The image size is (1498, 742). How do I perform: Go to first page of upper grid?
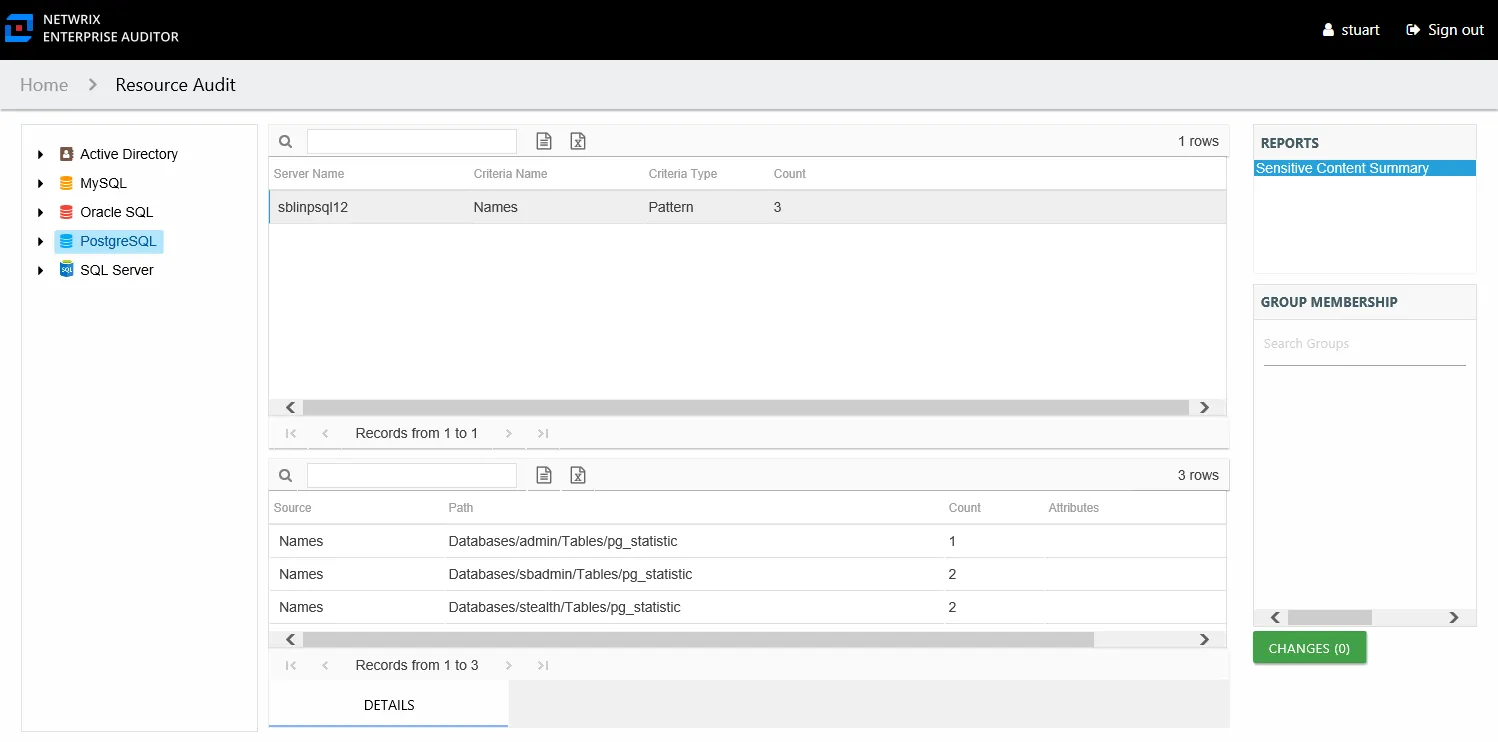click(x=291, y=433)
